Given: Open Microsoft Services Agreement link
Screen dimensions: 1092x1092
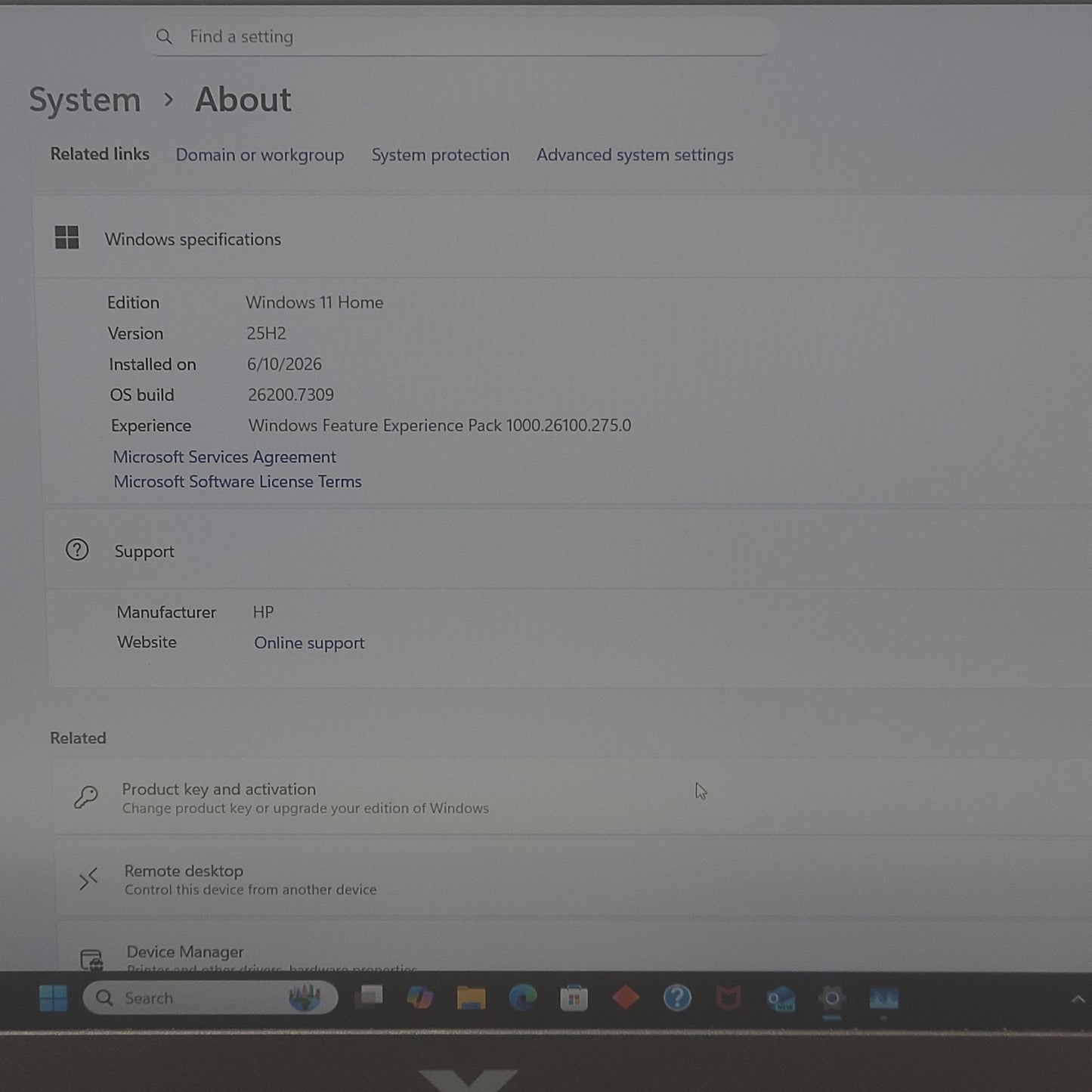Looking at the screenshot, I should coord(224,457).
